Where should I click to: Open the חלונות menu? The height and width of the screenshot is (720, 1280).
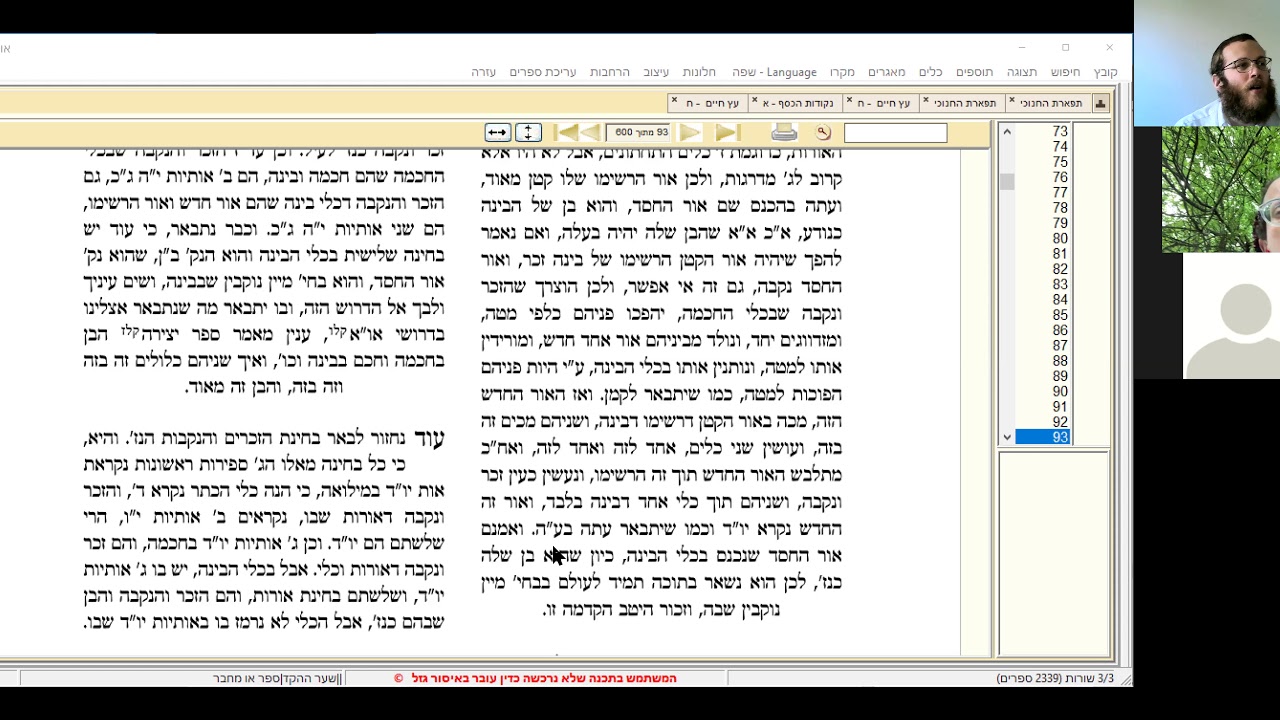coord(699,72)
